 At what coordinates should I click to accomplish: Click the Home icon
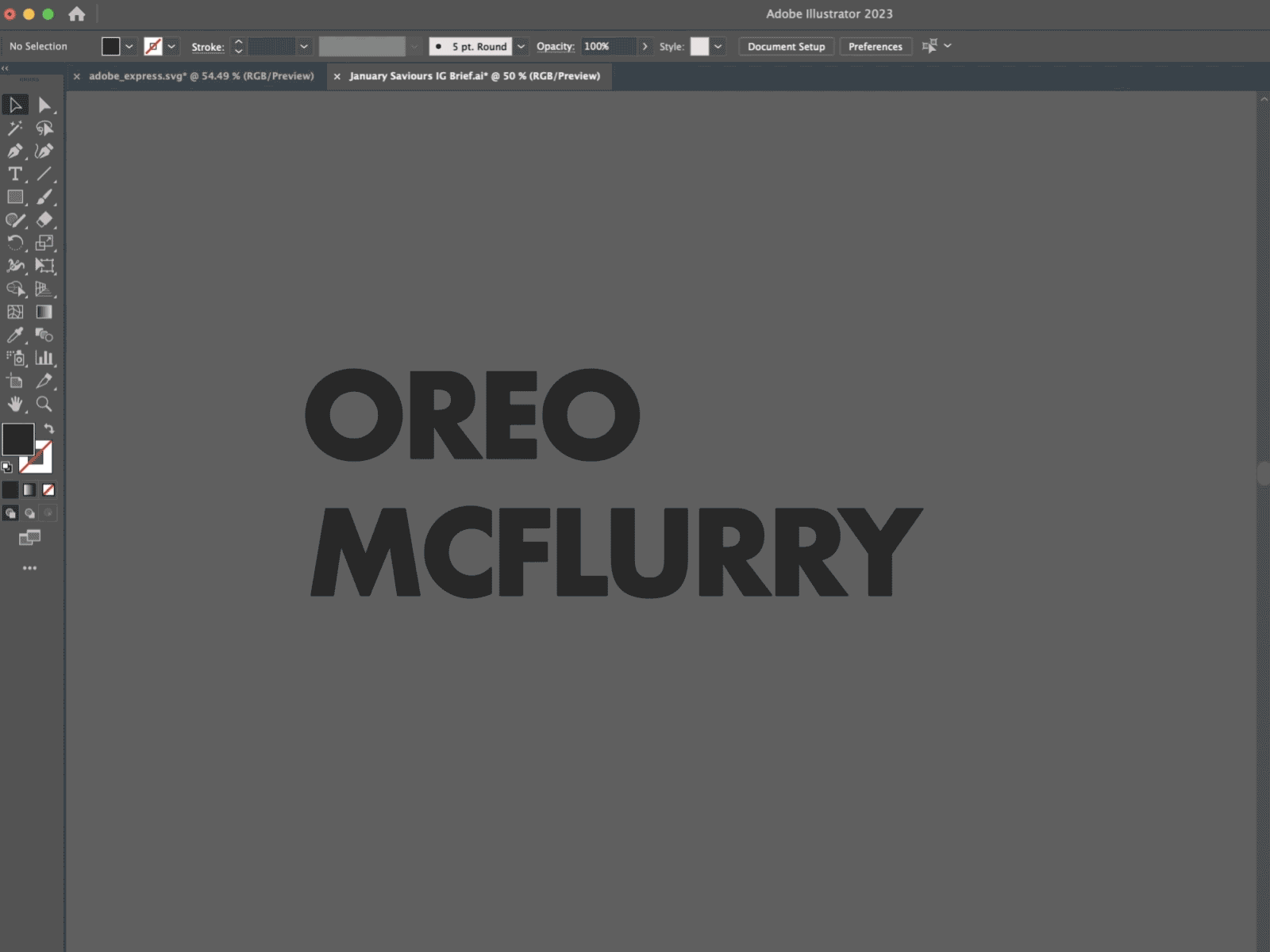(x=76, y=13)
